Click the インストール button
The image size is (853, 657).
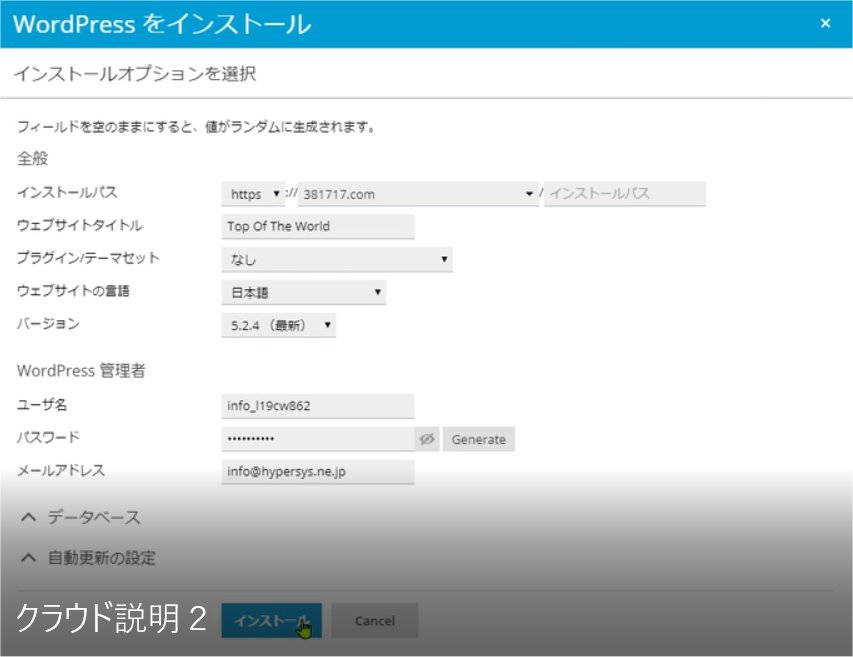coord(271,621)
